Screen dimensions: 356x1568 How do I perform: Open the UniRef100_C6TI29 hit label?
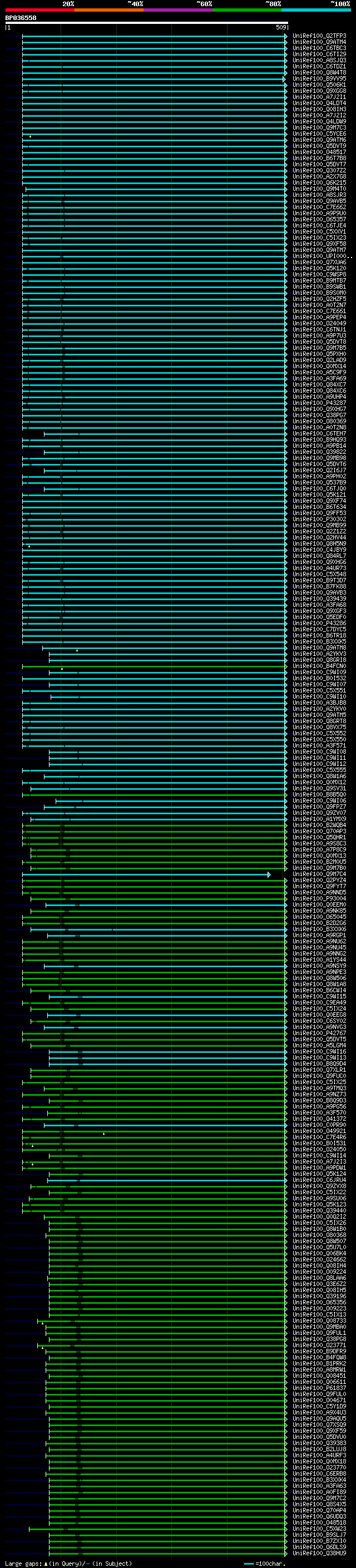(x=319, y=54)
